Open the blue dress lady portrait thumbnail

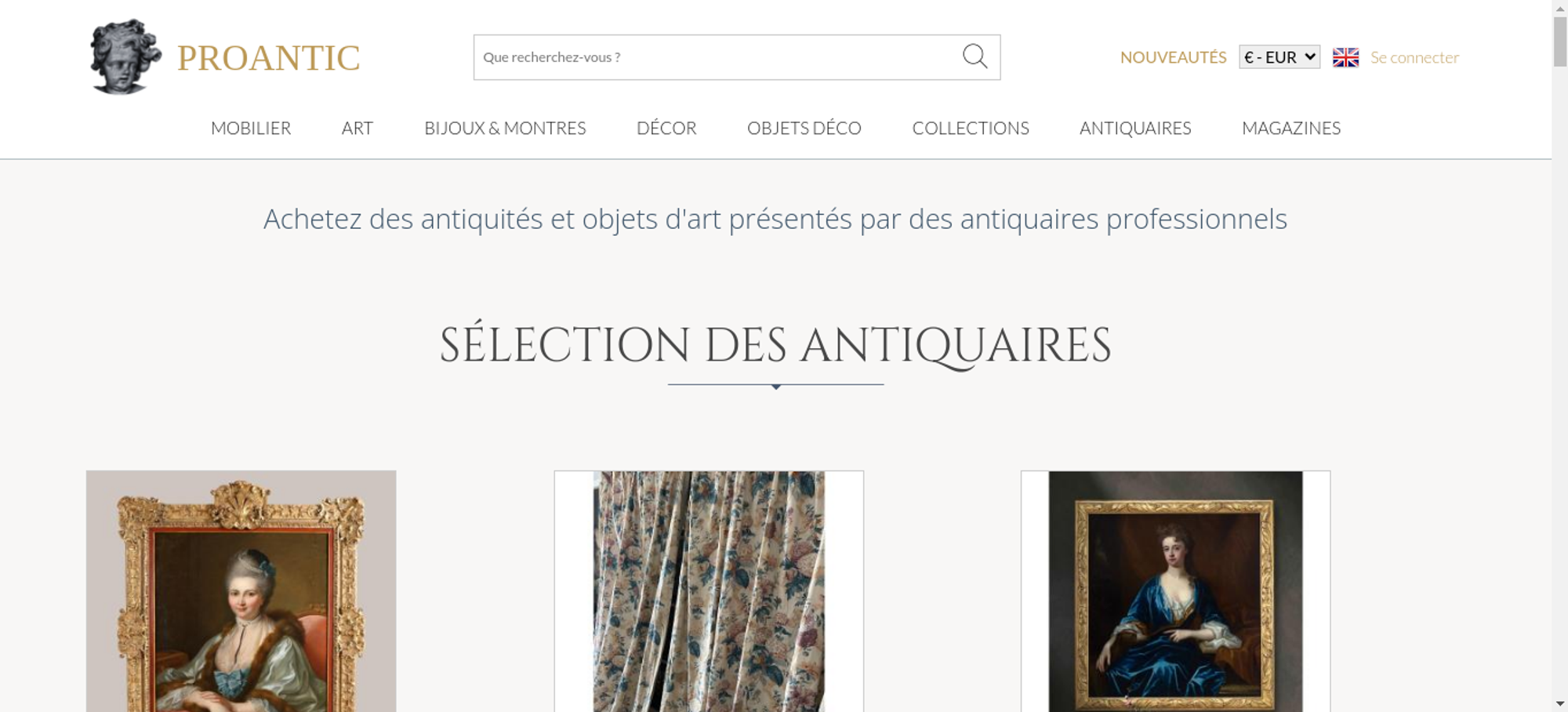[x=1175, y=591]
